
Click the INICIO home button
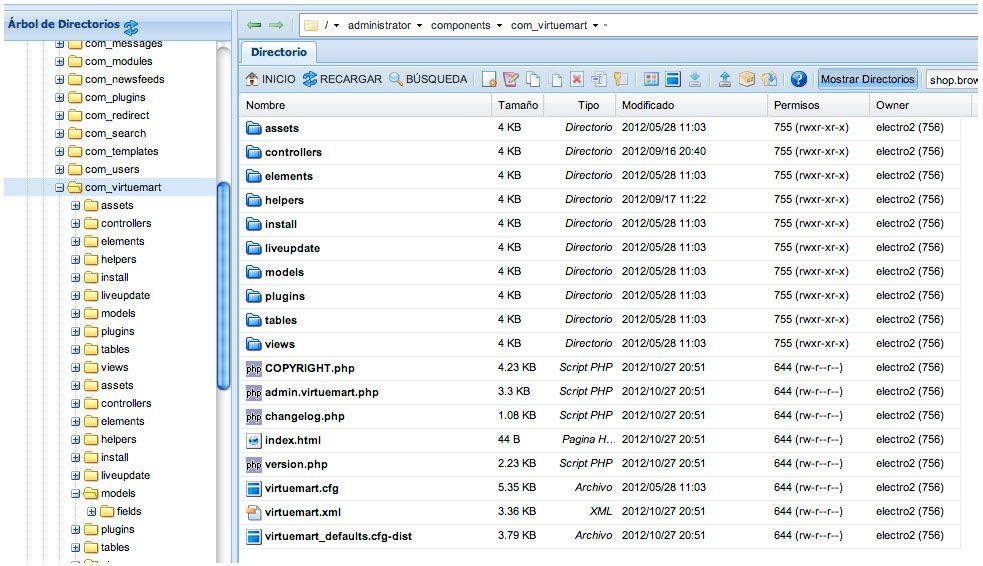(270, 79)
